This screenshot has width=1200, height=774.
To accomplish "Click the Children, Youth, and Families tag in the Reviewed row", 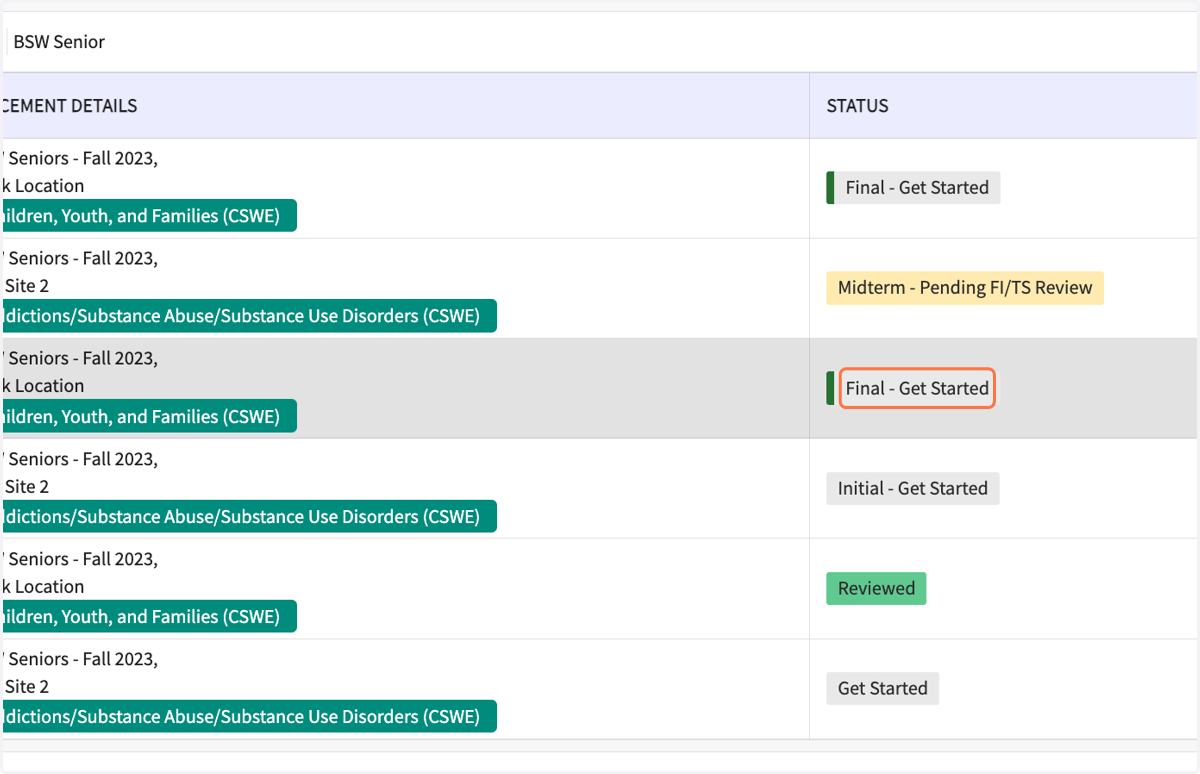I will click(148, 617).
